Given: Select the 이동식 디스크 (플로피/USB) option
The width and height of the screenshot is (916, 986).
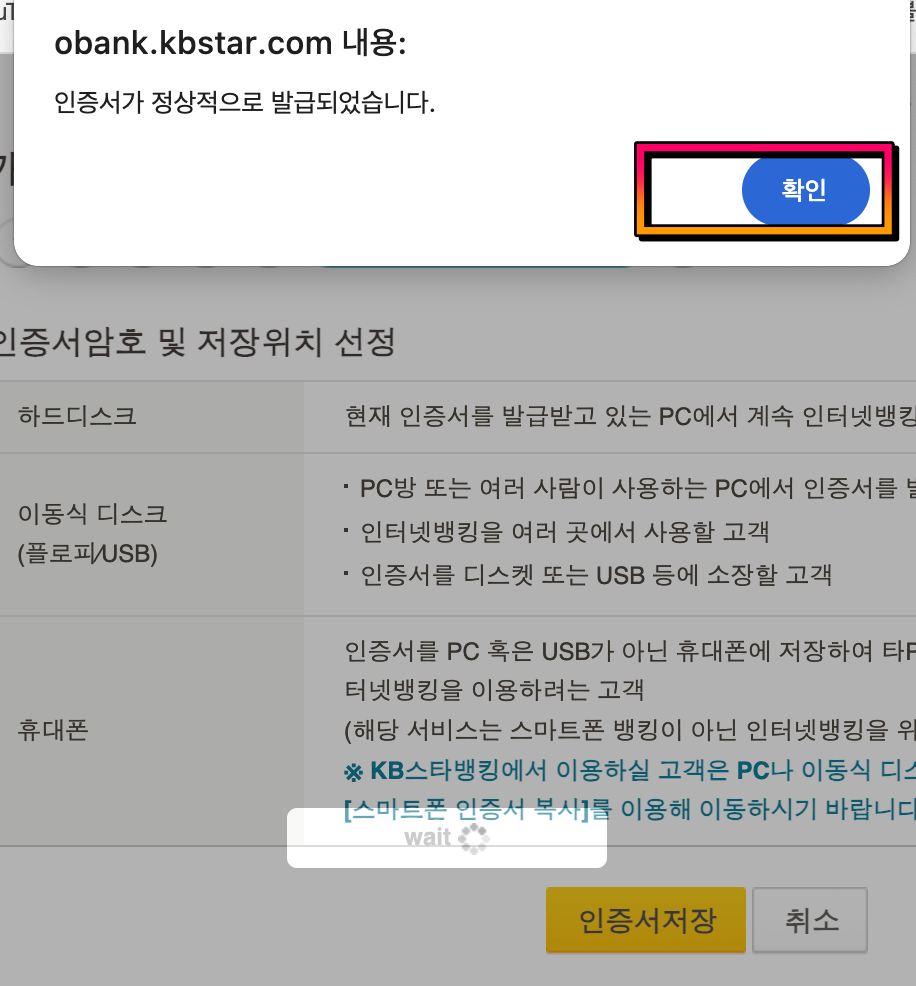Looking at the screenshot, I should (x=150, y=533).
